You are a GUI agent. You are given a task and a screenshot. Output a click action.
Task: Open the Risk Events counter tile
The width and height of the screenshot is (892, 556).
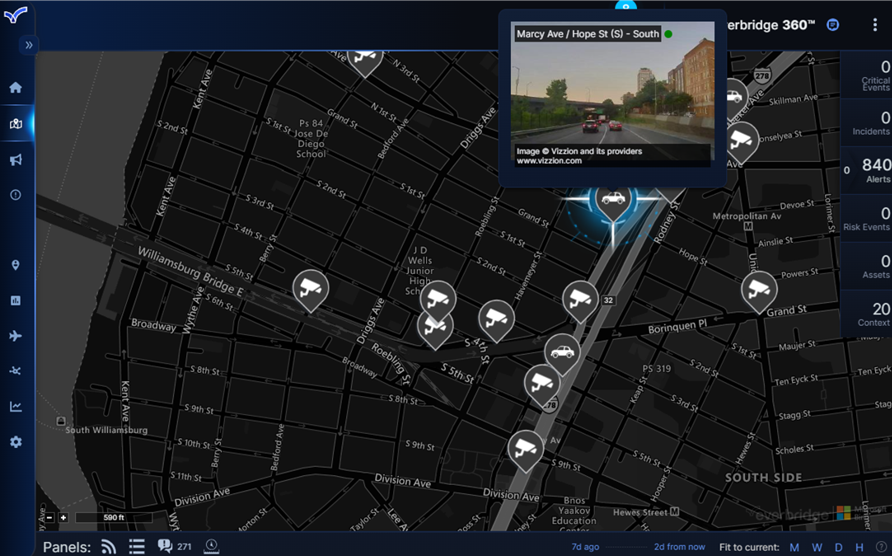pyautogui.click(x=866, y=219)
